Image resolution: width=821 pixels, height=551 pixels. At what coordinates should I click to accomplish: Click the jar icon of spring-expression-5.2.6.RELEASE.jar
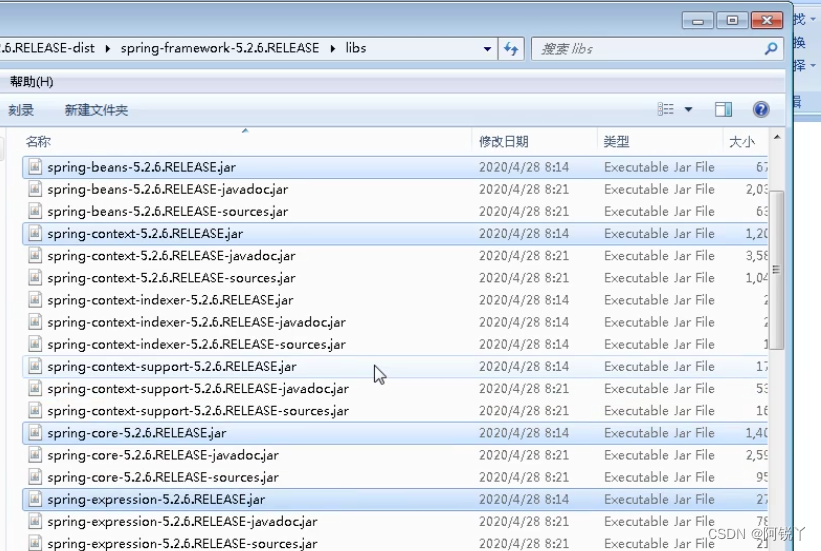click(x=35, y=499)
